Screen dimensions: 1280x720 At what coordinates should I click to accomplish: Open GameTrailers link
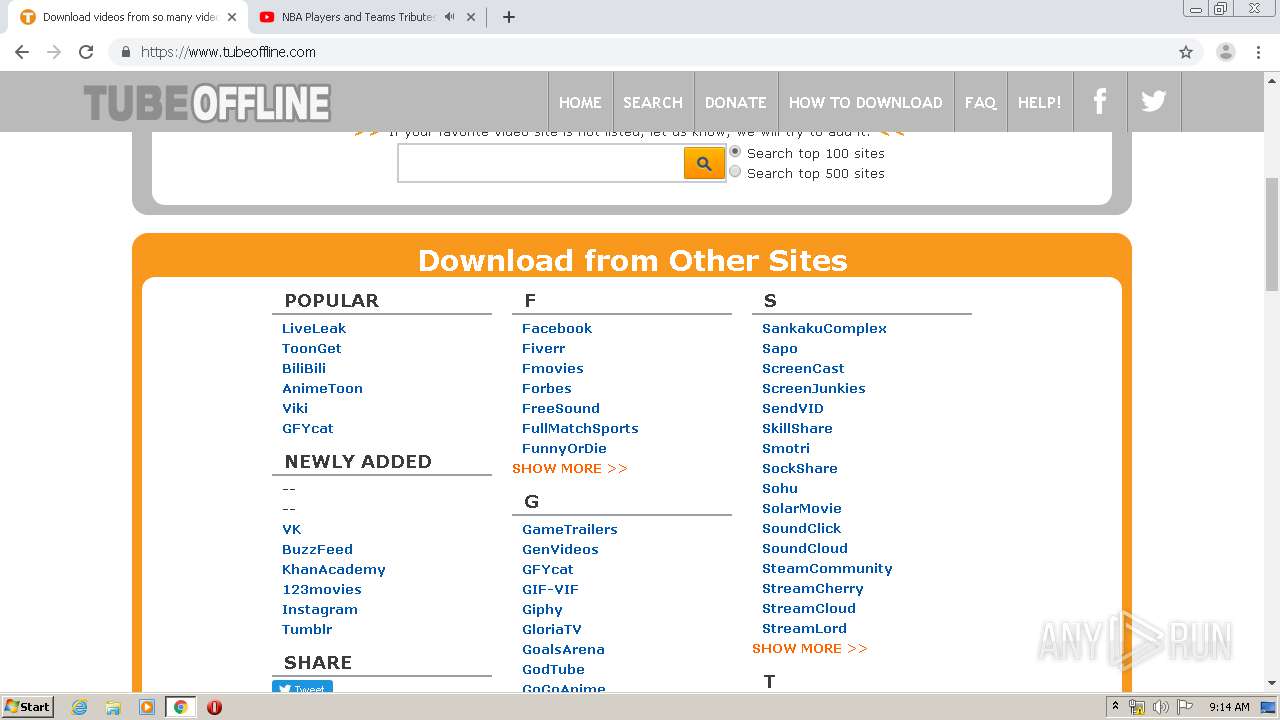click(570, 529)
